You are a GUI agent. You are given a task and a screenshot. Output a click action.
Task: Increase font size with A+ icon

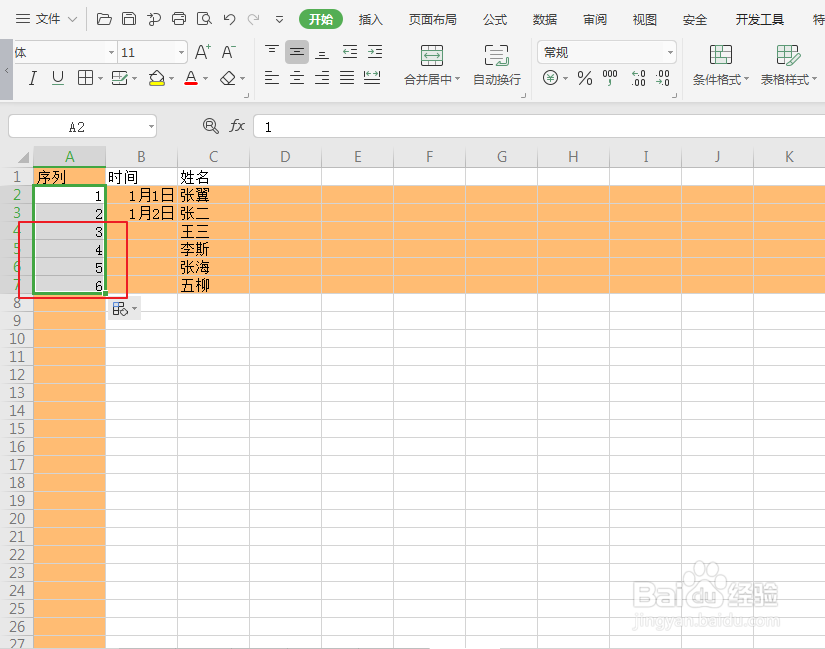coord(203,52)
